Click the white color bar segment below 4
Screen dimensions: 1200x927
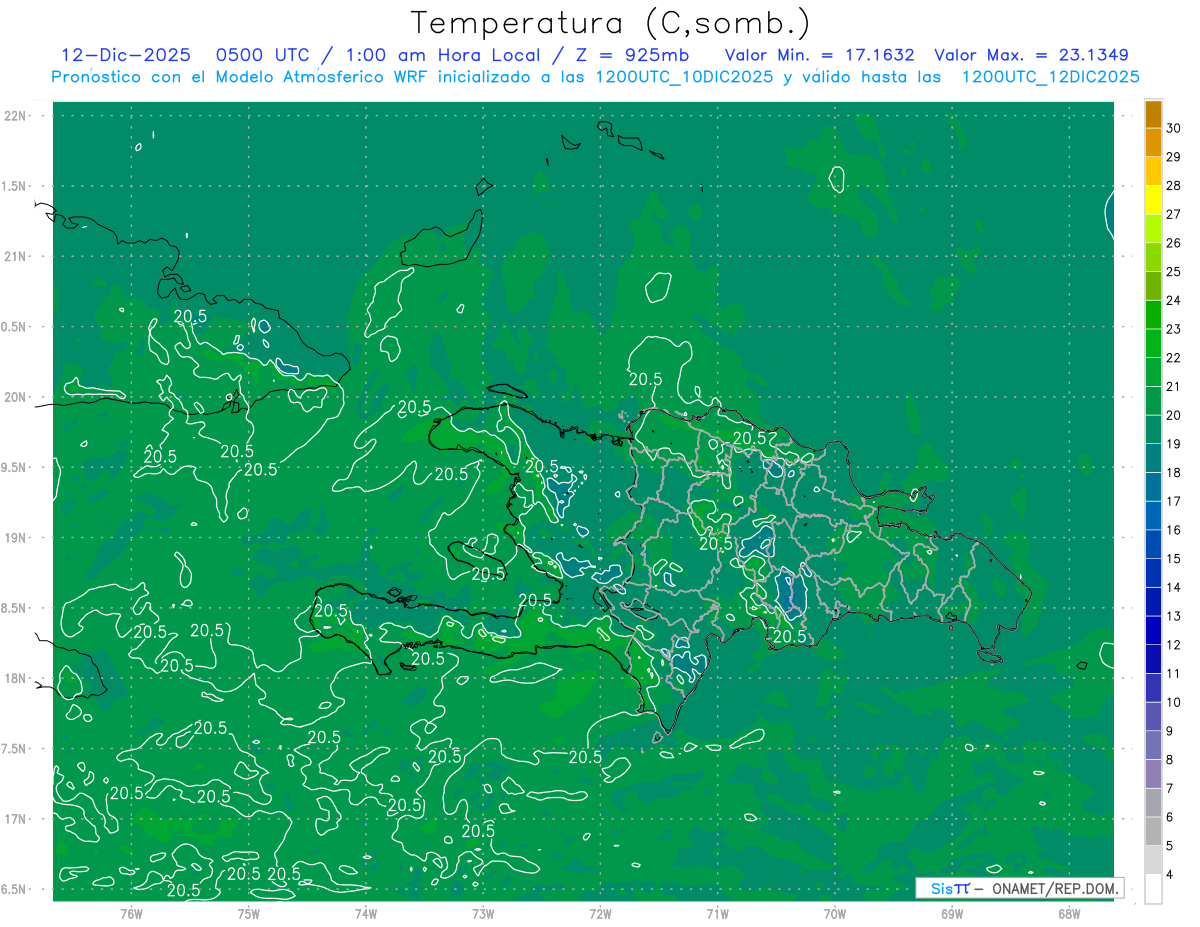(1153, 889)
